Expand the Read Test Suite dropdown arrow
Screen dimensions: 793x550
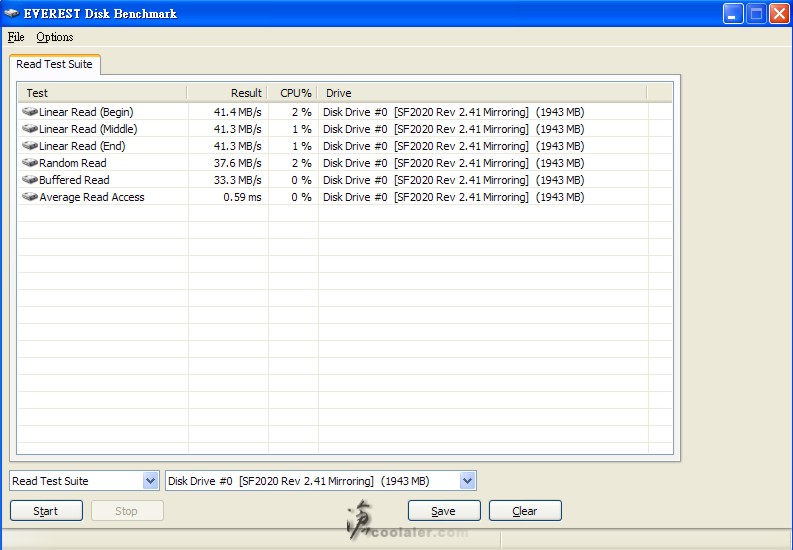click(x=150, y=480)
